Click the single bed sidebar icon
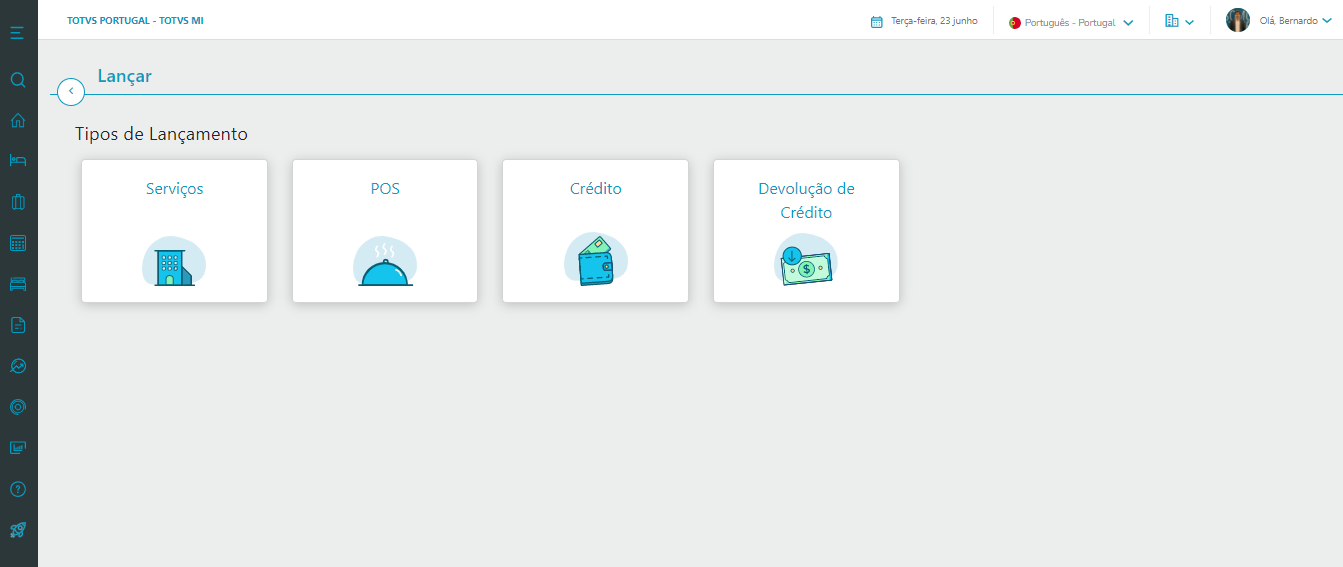The width and height of the screenshot is (1343, 567). point(17,161)
